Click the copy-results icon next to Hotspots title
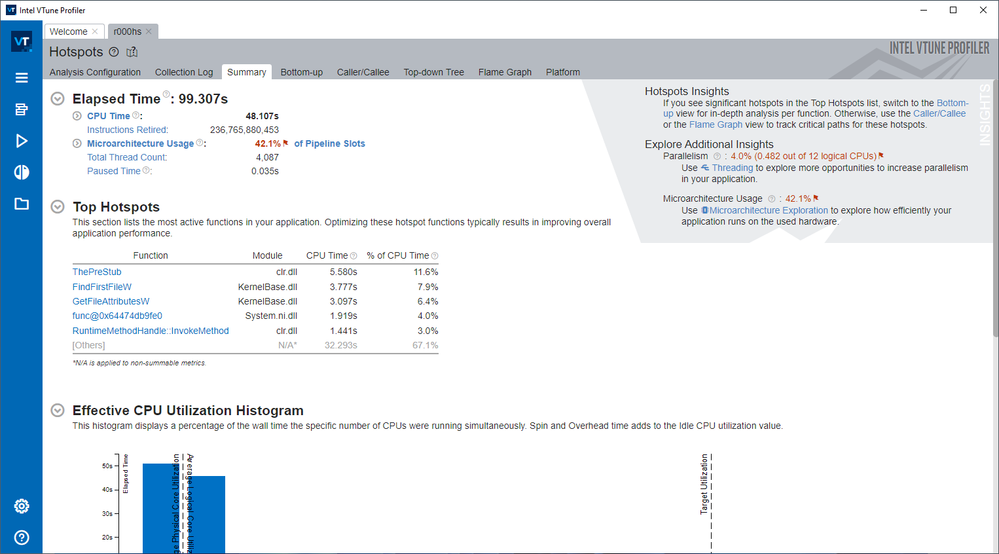Image resolution: width=999 pixels, height=554 pixels. [132, 52]
